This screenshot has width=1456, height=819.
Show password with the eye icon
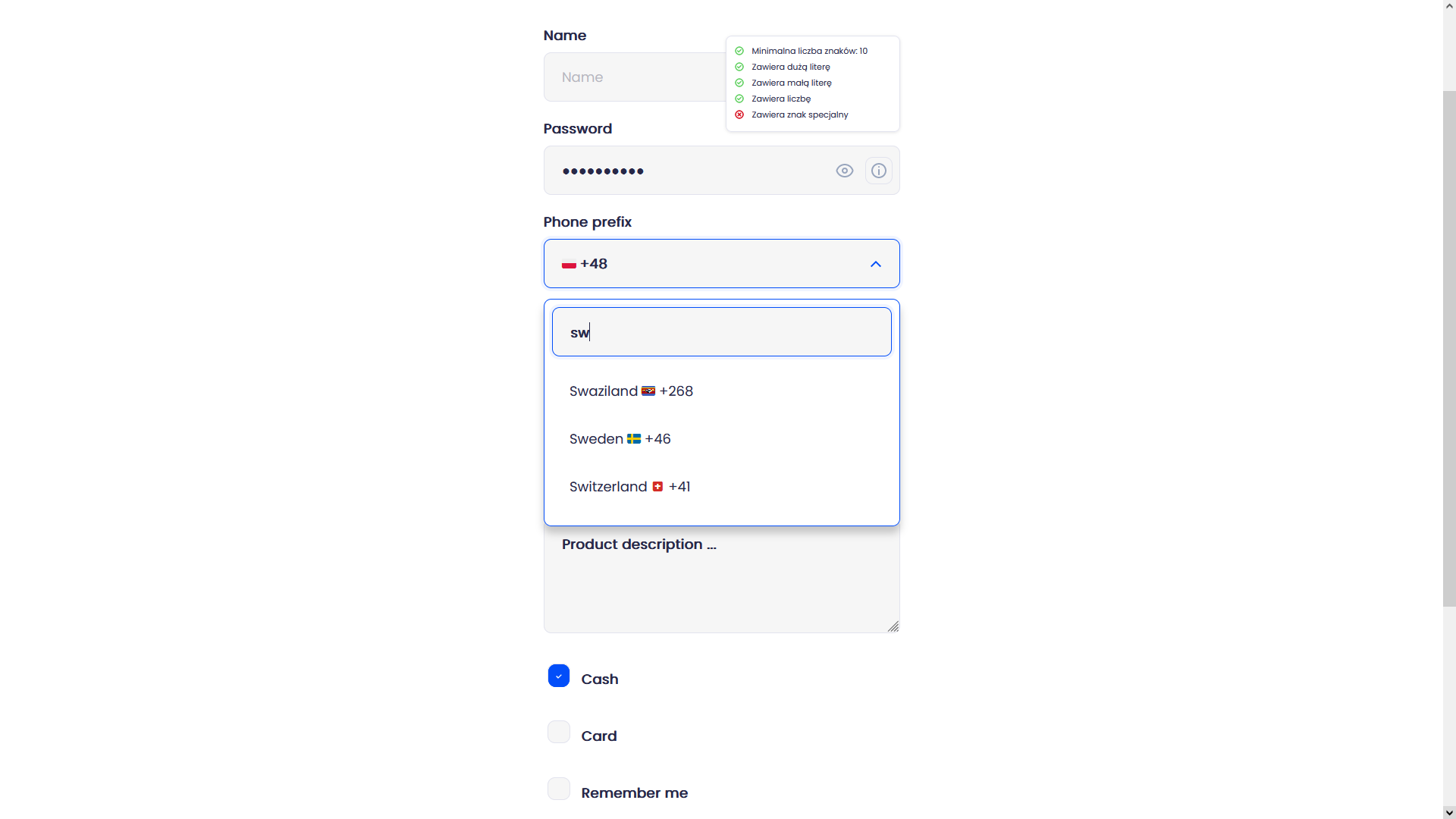844,171
